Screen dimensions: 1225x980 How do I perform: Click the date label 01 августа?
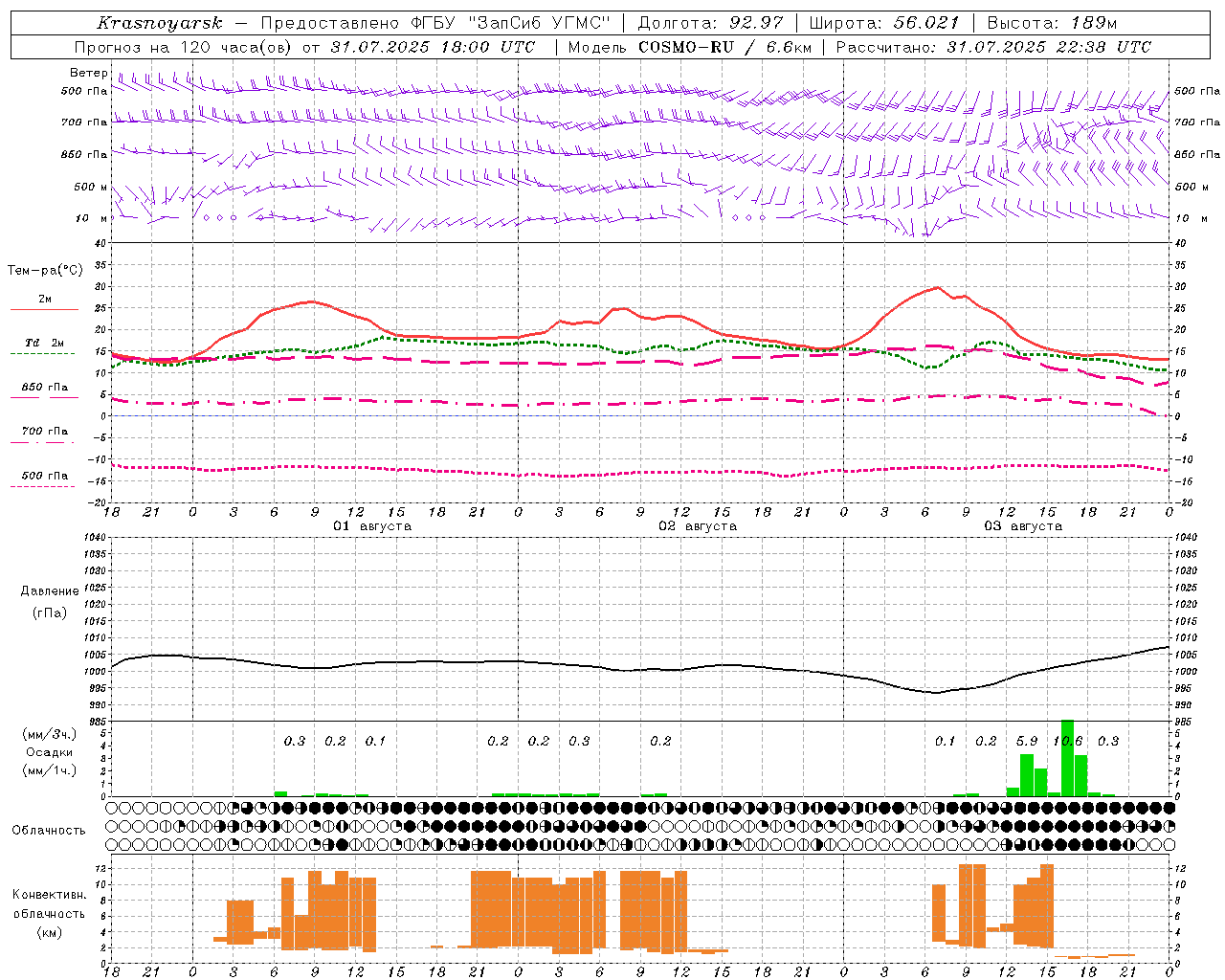pos(372,526)
